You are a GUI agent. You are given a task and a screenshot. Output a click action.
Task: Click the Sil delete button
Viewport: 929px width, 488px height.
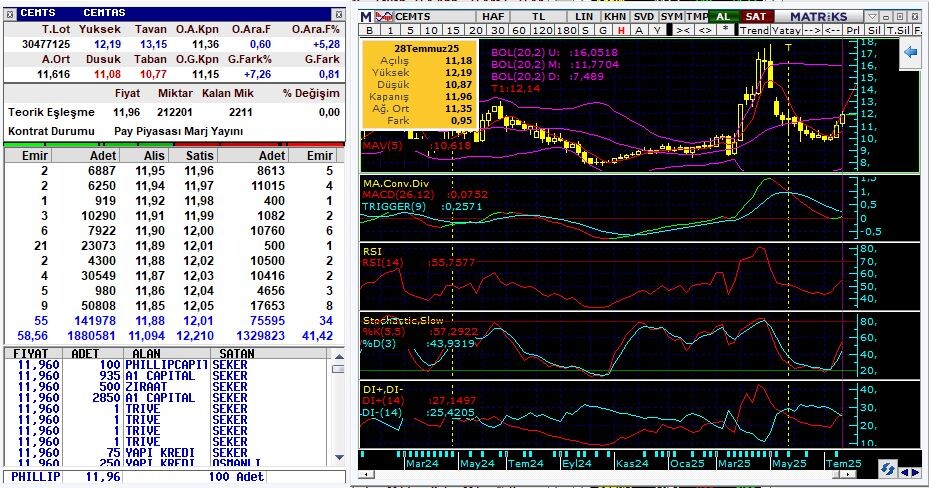click(874, 30)
